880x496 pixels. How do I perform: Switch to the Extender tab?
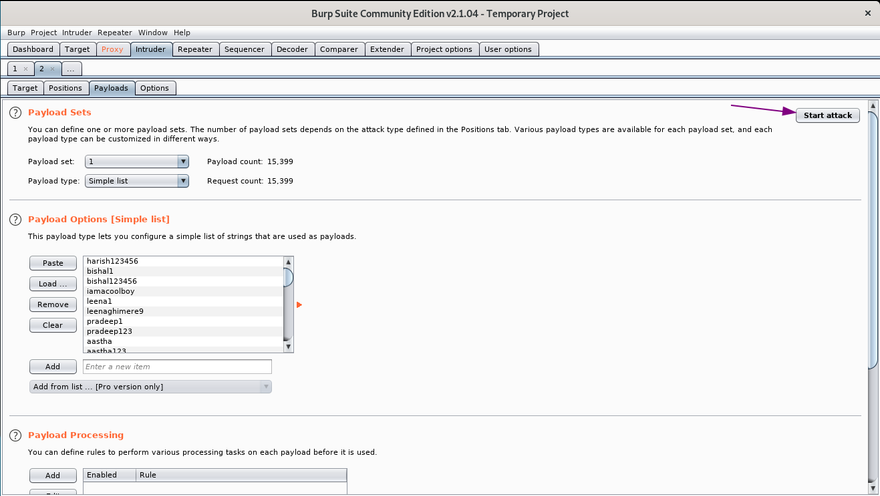point(387,49)
